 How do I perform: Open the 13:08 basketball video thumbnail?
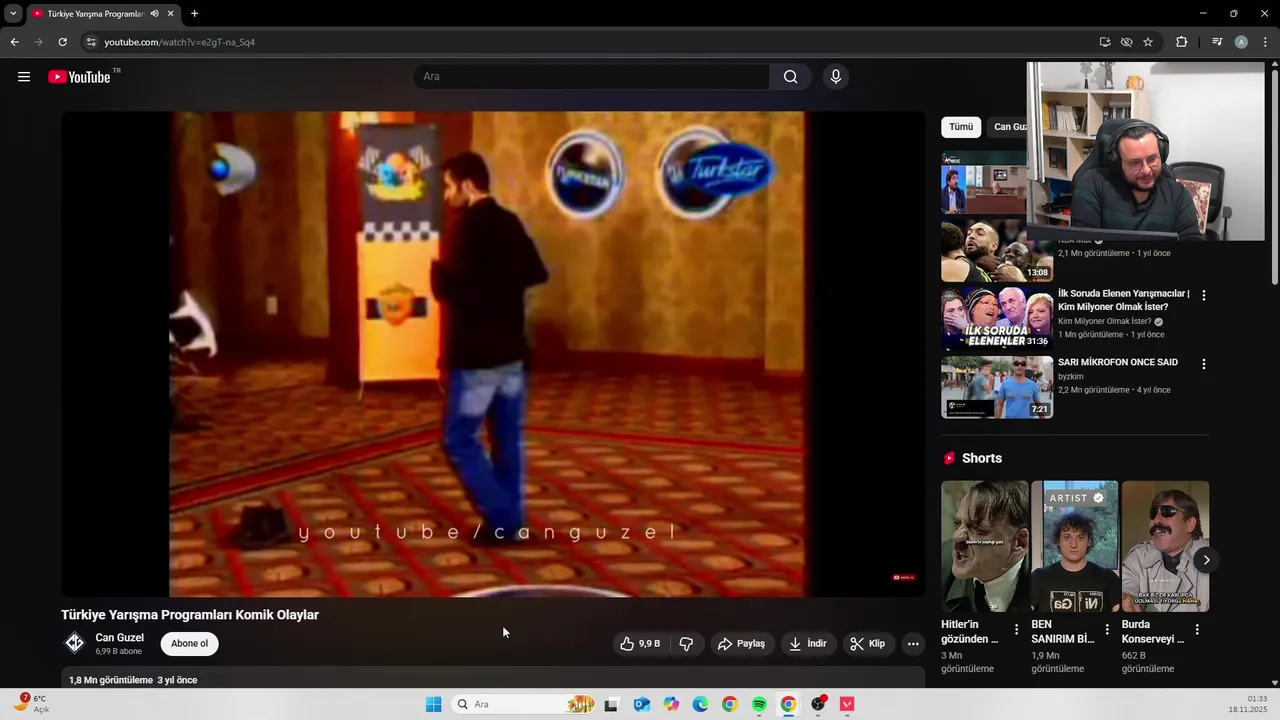click(x=997, y=251)
